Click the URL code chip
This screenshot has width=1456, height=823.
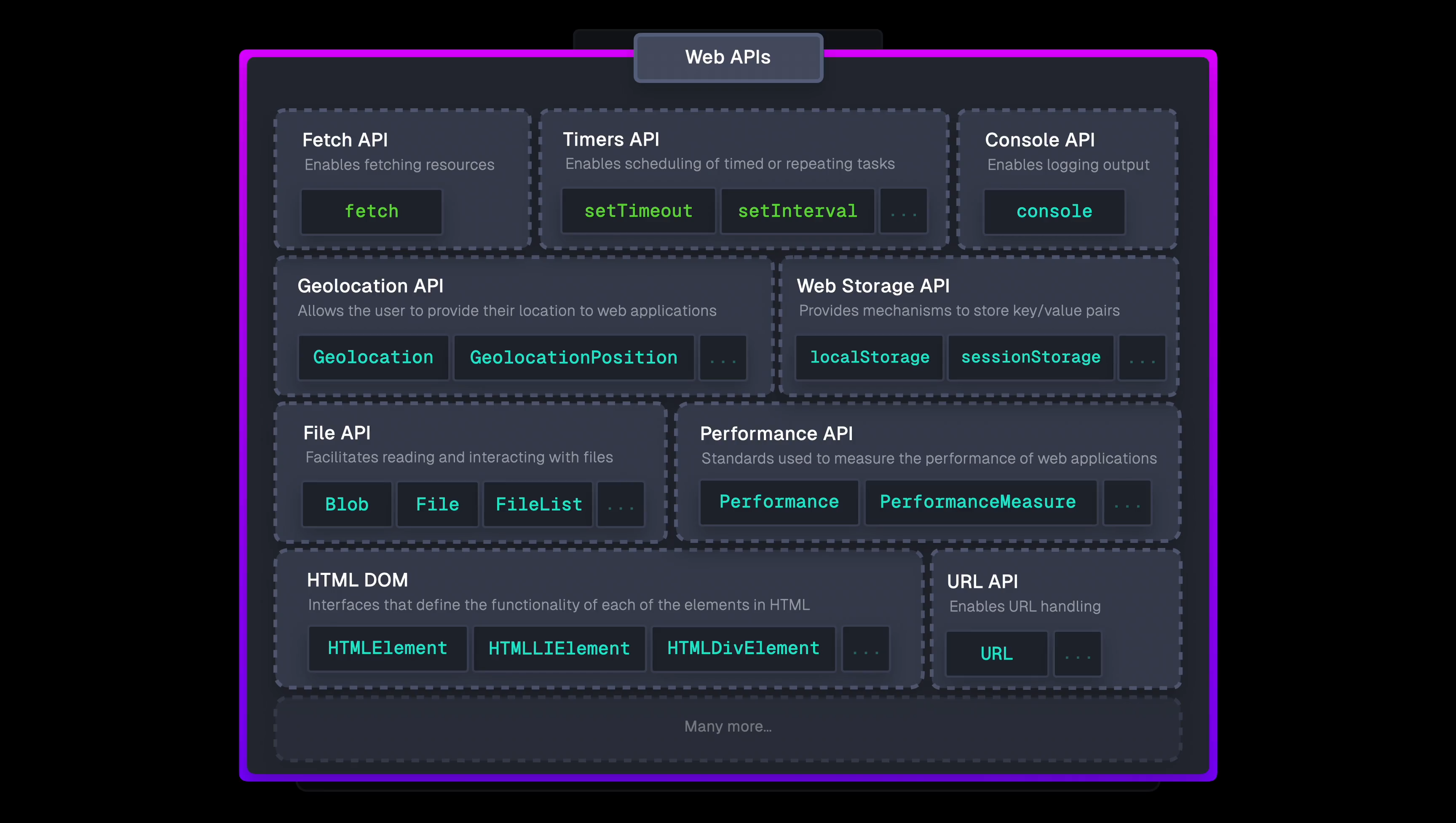996,653
